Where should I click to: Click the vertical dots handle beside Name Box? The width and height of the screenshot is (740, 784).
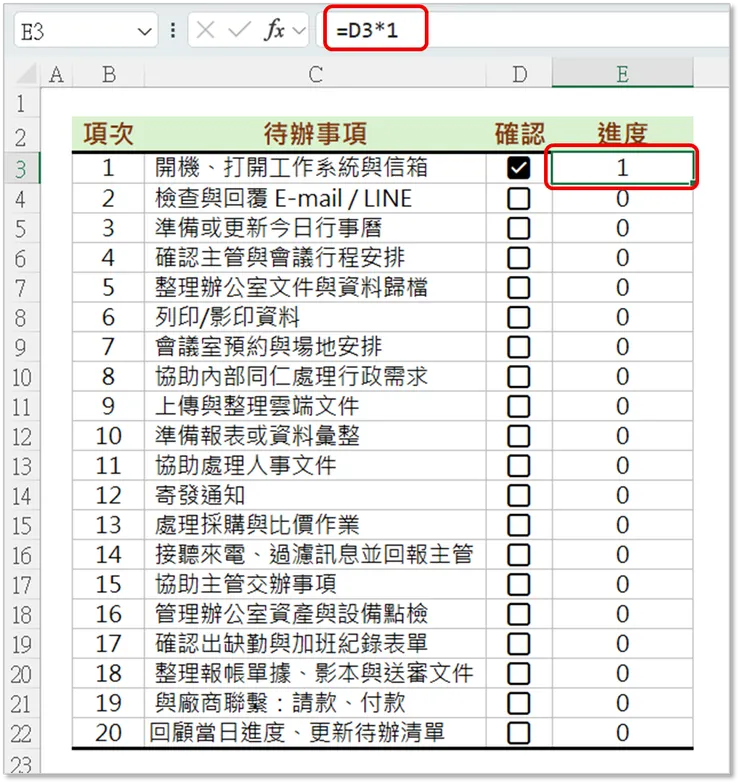pos(172,31)
